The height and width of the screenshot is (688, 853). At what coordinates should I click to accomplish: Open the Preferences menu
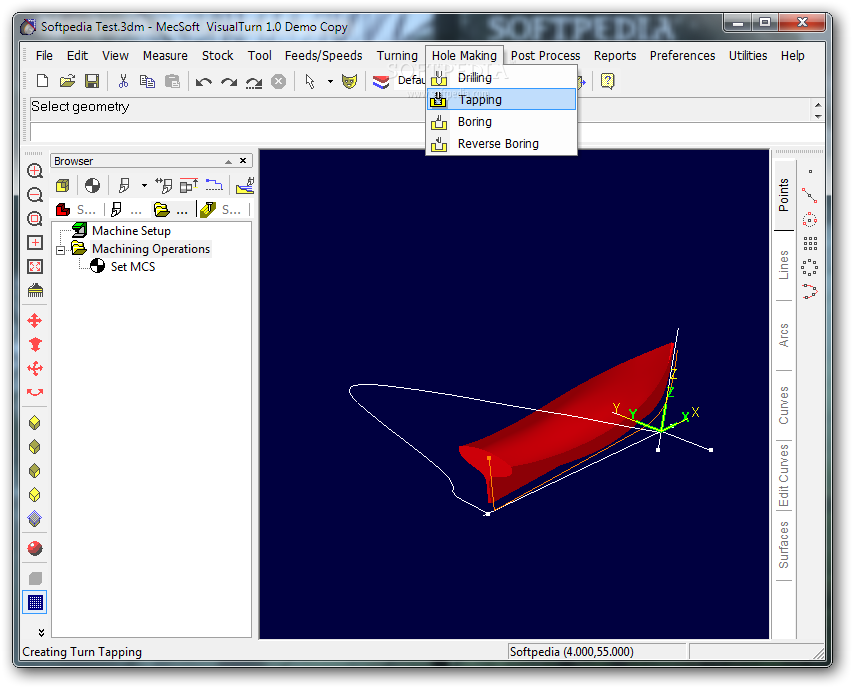tap(682, 55)
